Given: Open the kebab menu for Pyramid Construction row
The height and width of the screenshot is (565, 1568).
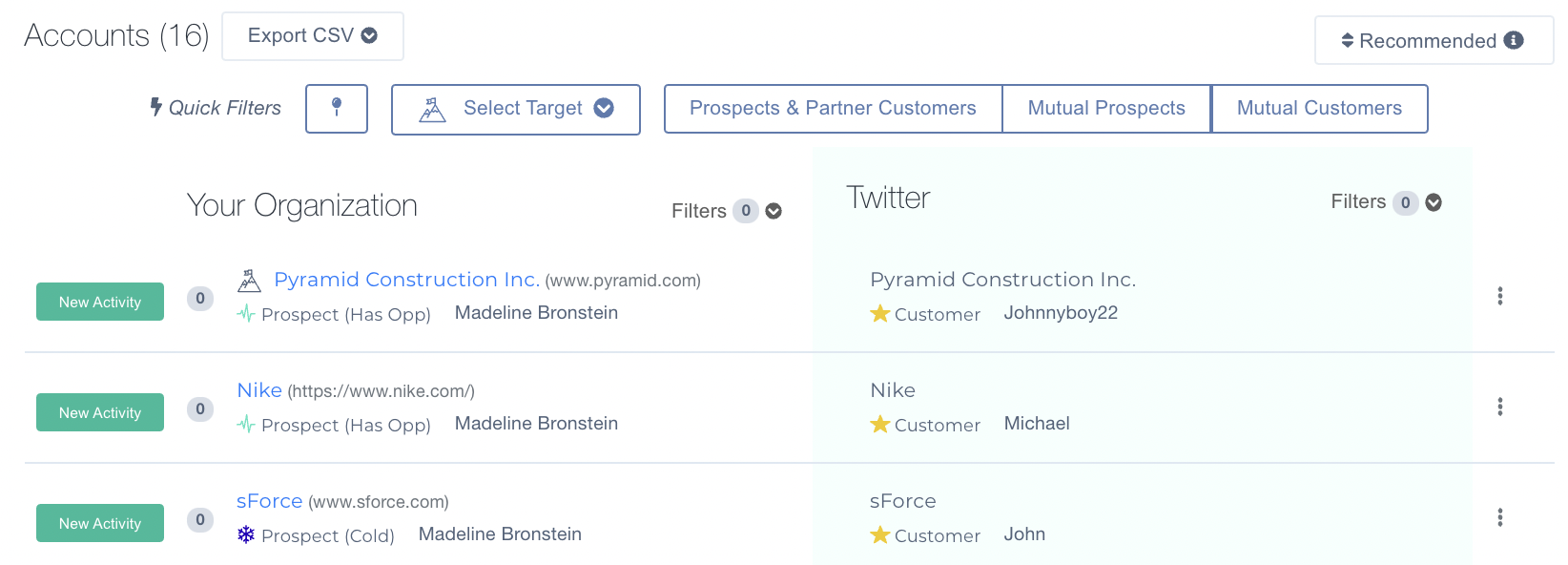Looking at the screenshot, I should pyautogui.click(x=1499, y=296).
